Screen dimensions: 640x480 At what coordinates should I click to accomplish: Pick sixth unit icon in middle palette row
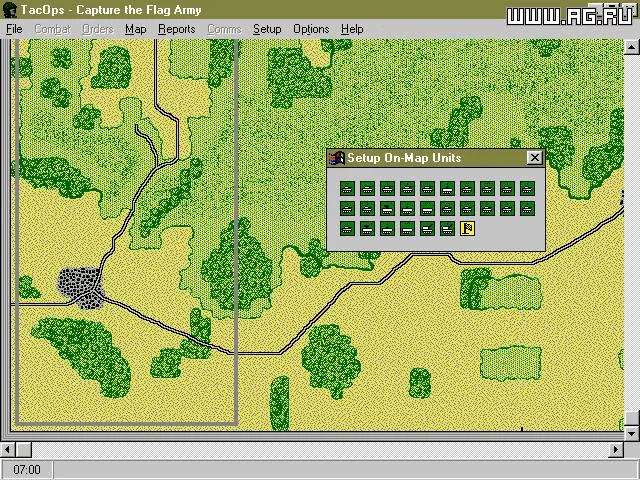pyautogui.click(x=447, y=209)
